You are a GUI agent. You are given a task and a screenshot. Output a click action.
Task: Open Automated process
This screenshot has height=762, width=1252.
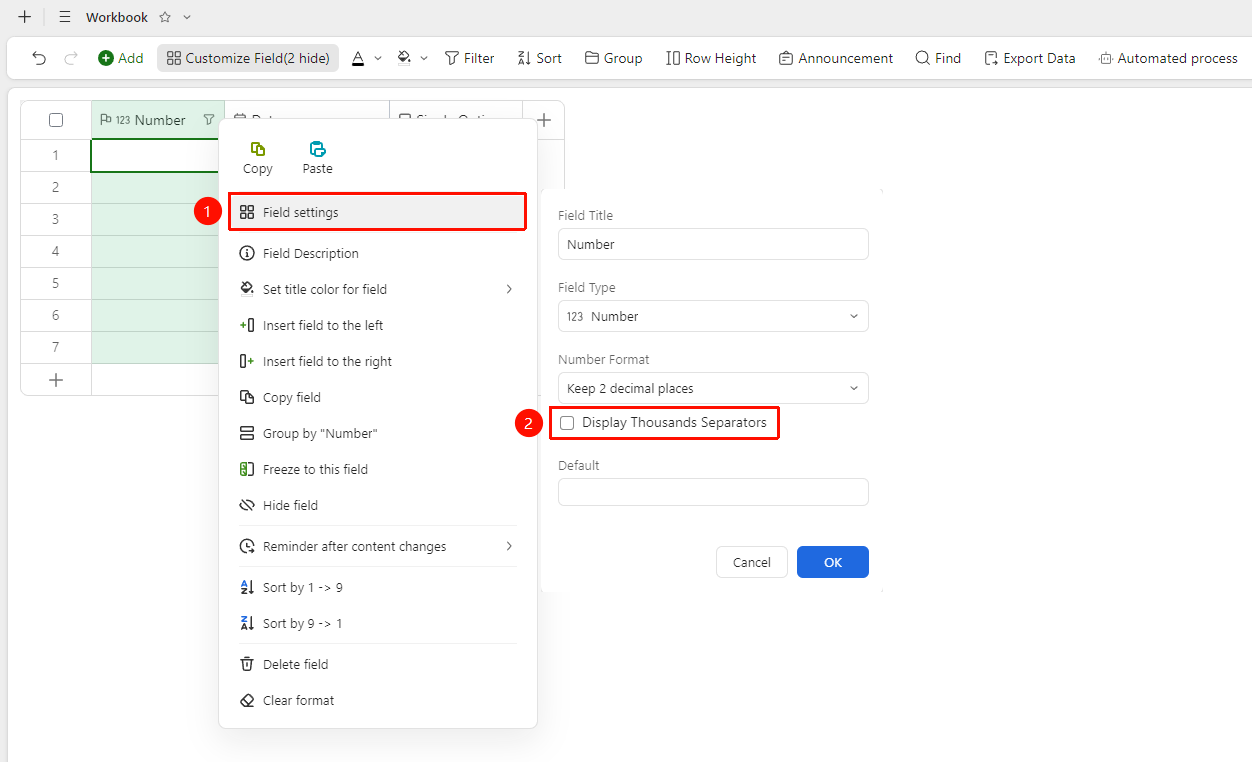1168,58
